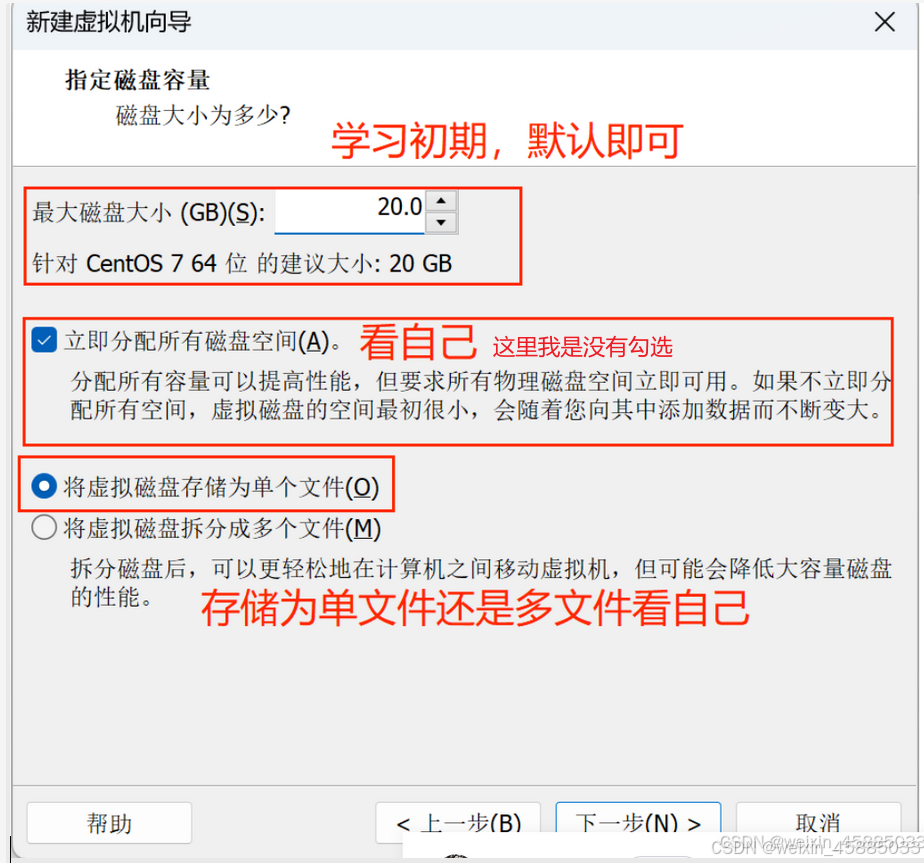The height and width of the screenshot is (863, 924).
Task: Uncheck the 立即分配所有磁盘空间 checkbox
Action: pyautogui.click(x=44, y=340)
